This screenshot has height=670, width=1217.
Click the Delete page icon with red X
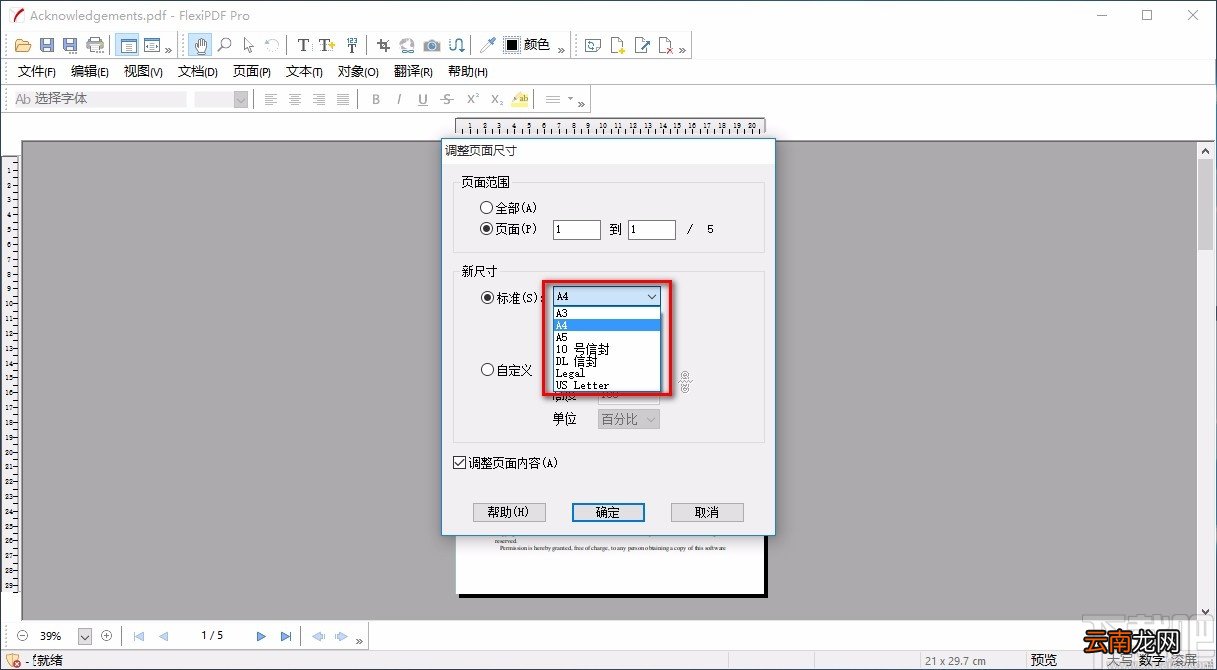[x=666, y=45]
